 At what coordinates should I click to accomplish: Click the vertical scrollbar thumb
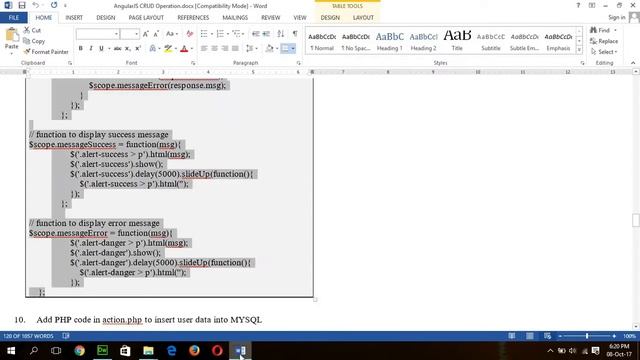636,220
